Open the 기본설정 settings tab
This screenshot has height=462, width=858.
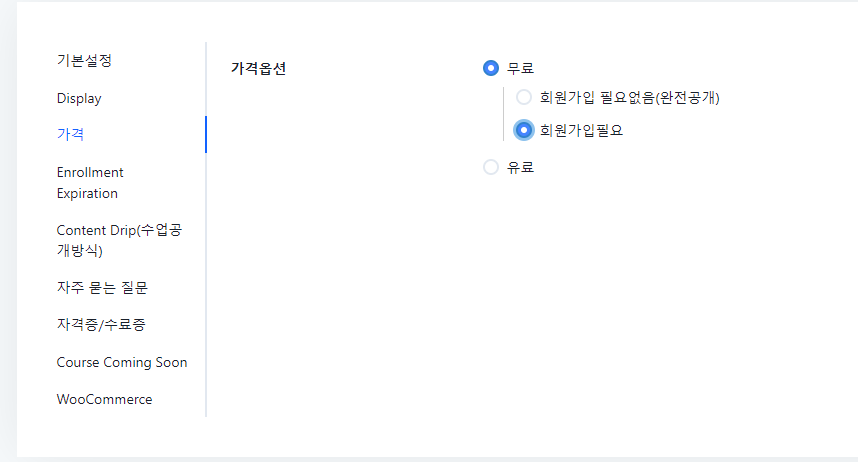click(84, 60)
